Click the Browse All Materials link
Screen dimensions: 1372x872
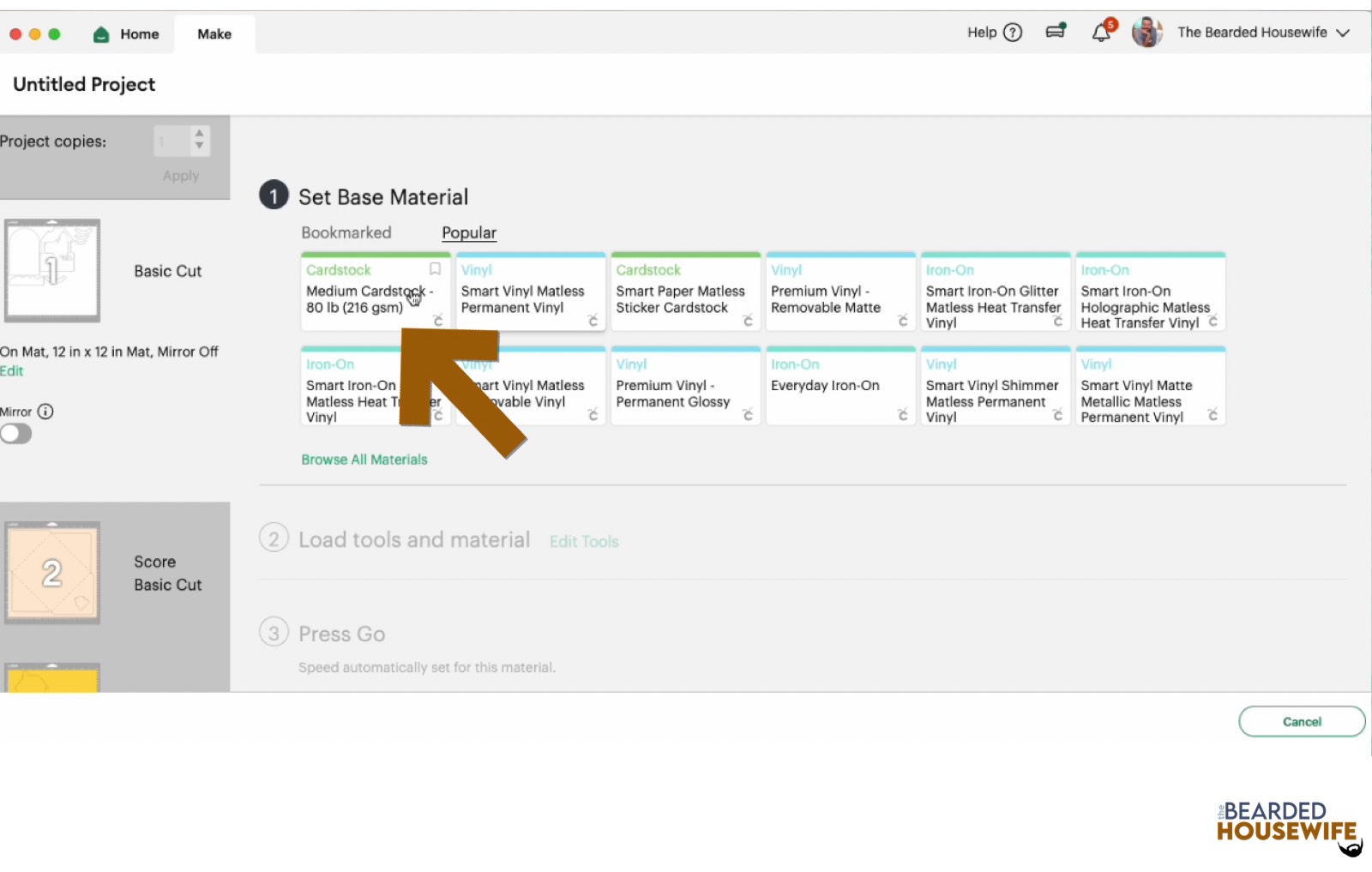[x=364, y=459]
